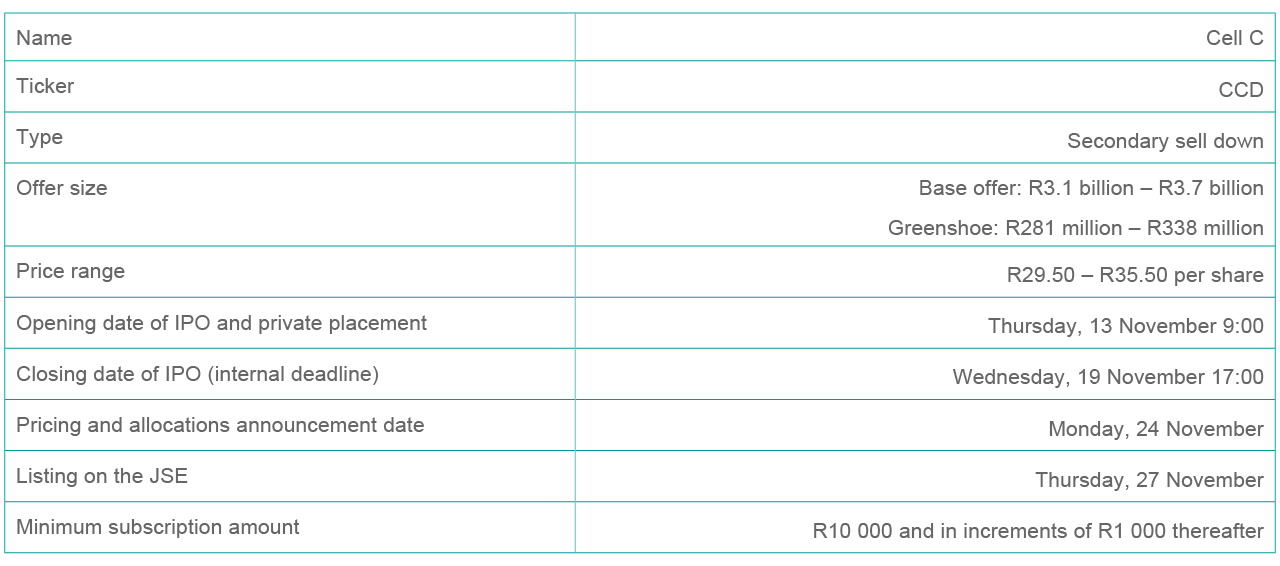The height and width of the screenshot is (566, 1280).
Task: Select the "Wednesday, 19 November 17:00" value
Action: pyautogui.click(x=1108, y=377)
